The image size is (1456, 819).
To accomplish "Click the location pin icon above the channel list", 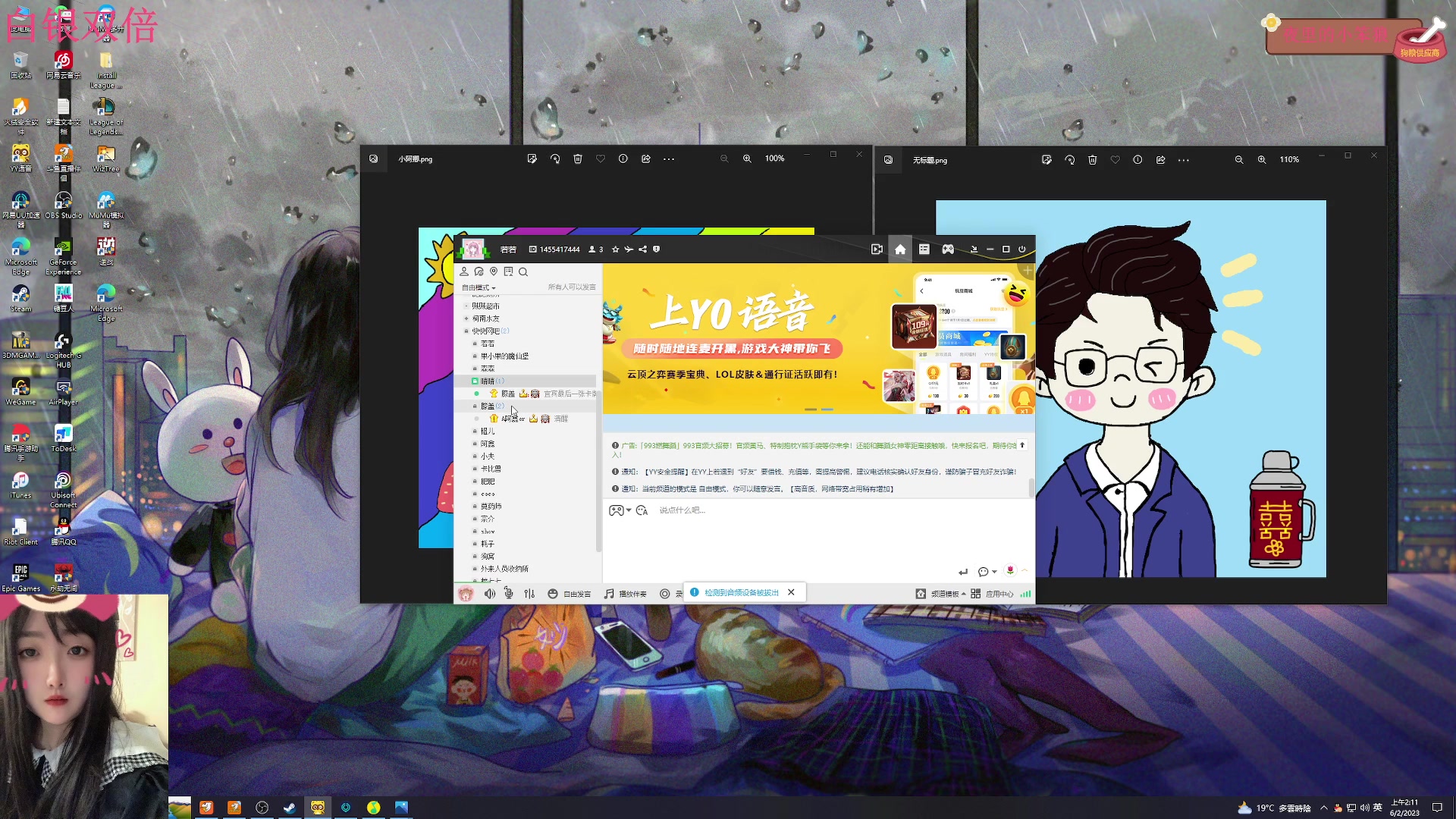I will pos(494,271).
